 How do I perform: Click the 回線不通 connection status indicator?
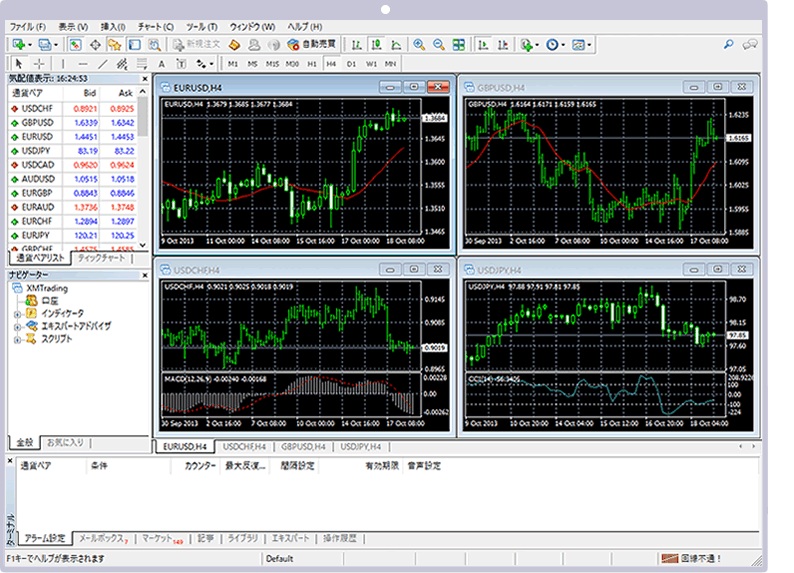[692, 558]
